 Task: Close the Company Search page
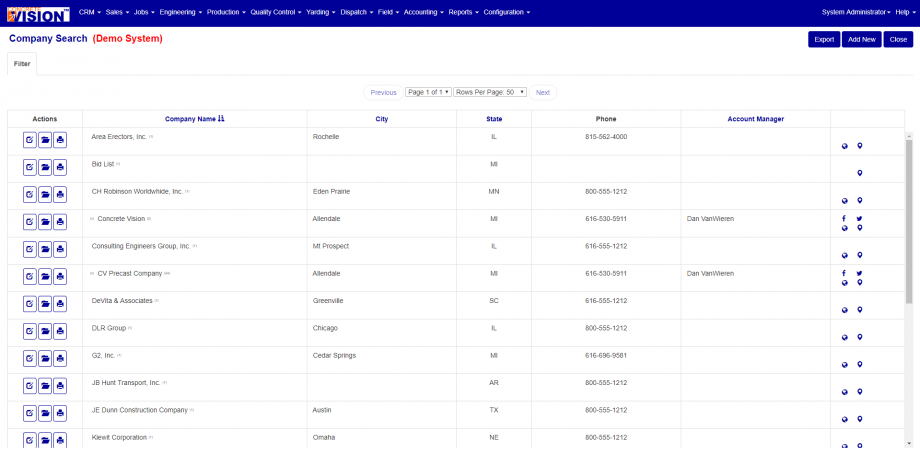coord(898,39)
